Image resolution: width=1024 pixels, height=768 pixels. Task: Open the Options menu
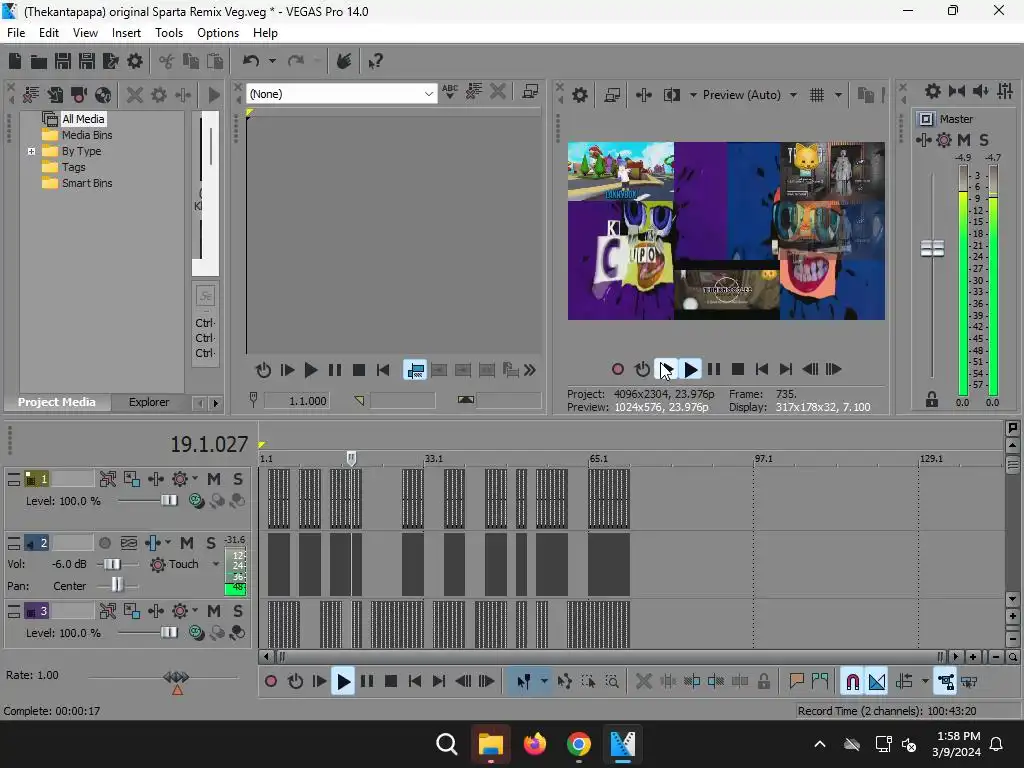pos(217,33)
